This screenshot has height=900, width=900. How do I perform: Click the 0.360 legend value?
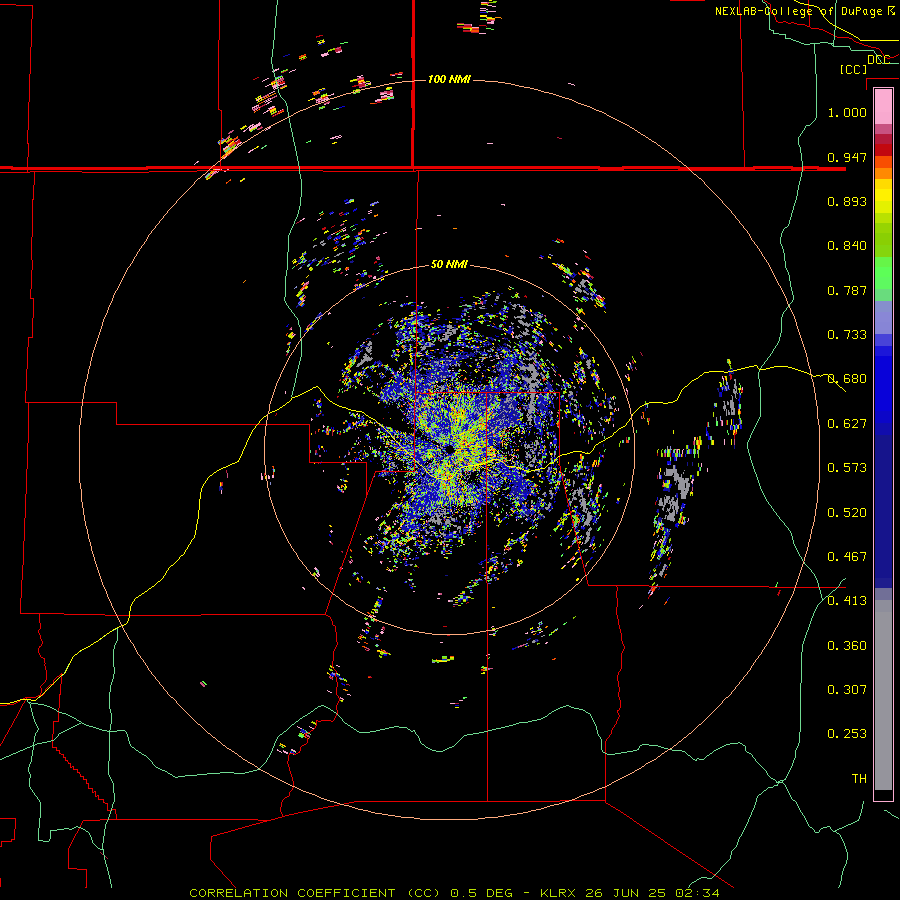coord(847,645)
